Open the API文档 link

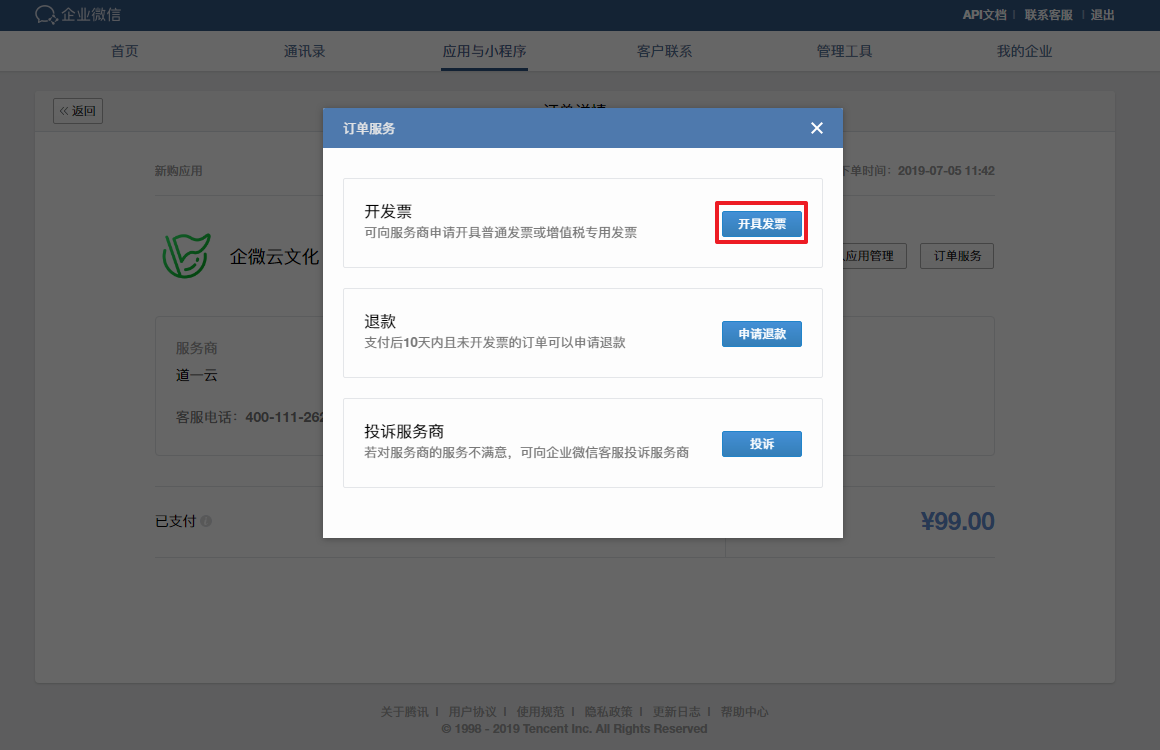coord(984,15)
